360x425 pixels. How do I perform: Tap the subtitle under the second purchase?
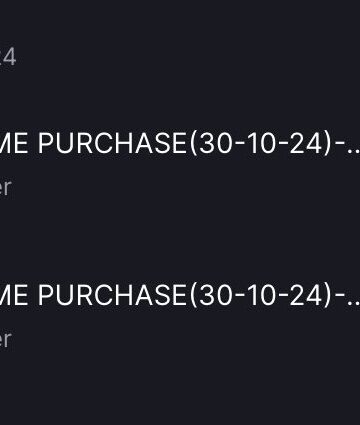pos(5,339)
